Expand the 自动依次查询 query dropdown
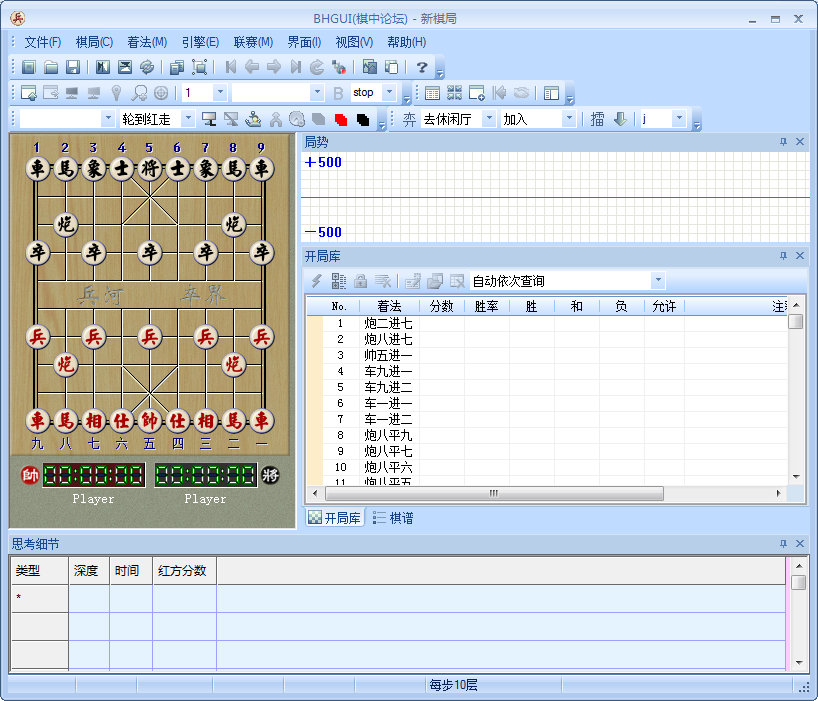This screenshot has height=701, width=818. tap(658, 281)
